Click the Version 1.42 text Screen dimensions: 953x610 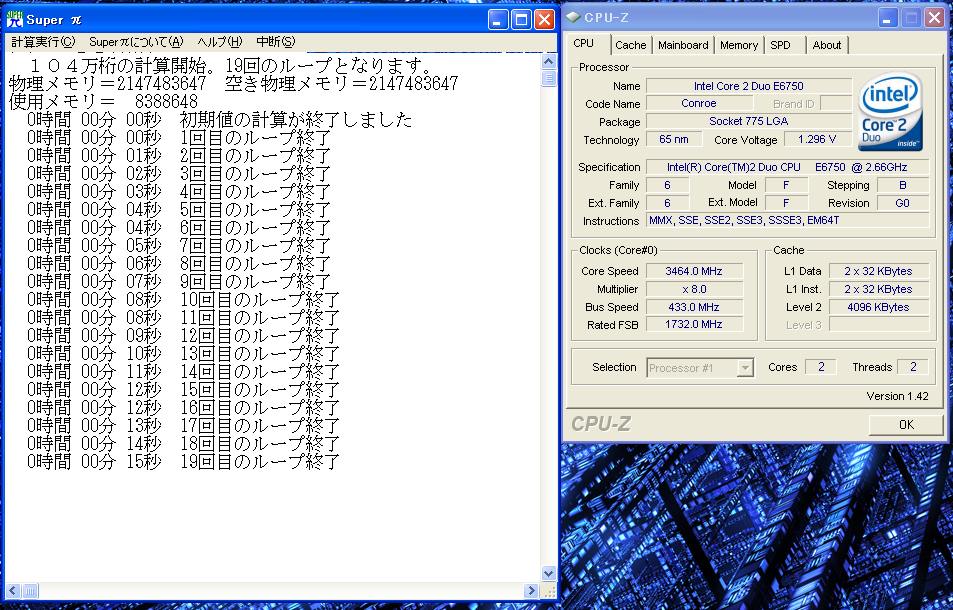tap(897, 396)
